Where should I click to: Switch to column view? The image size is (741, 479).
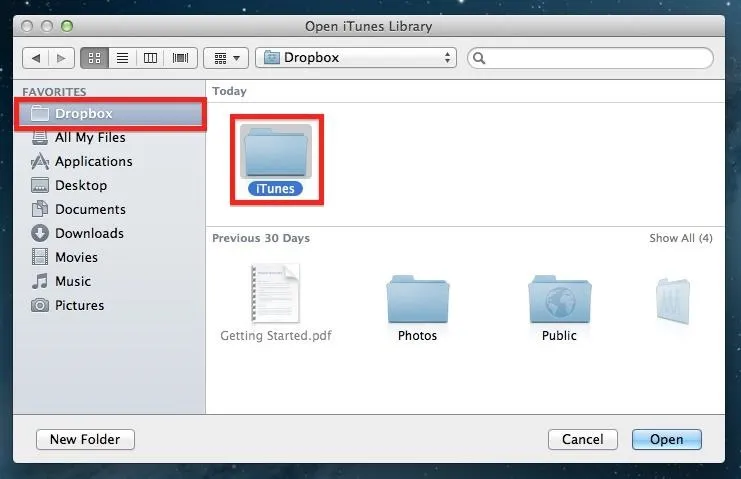tap(150, 58)
